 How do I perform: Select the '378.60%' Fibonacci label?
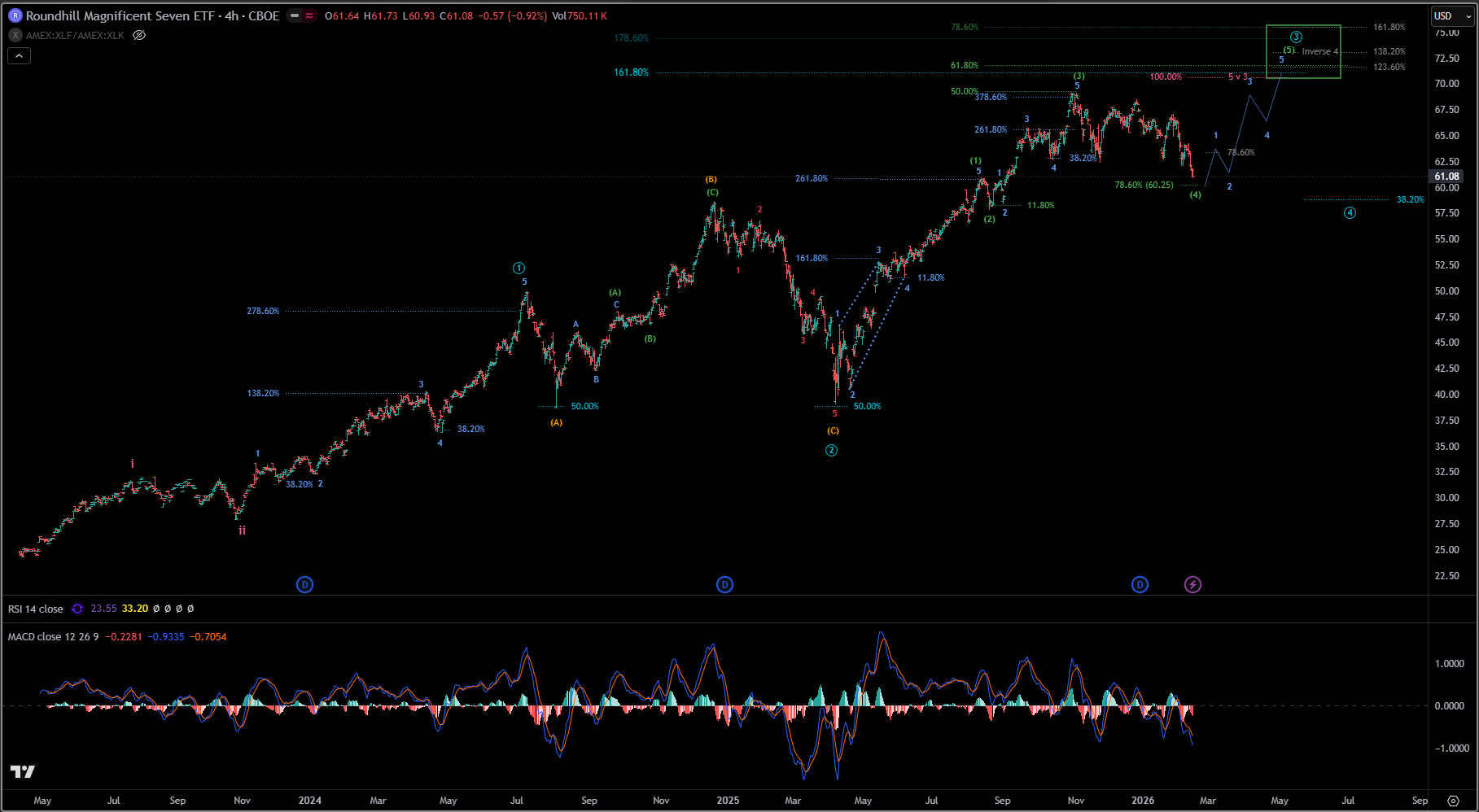(x=991, y=98)
